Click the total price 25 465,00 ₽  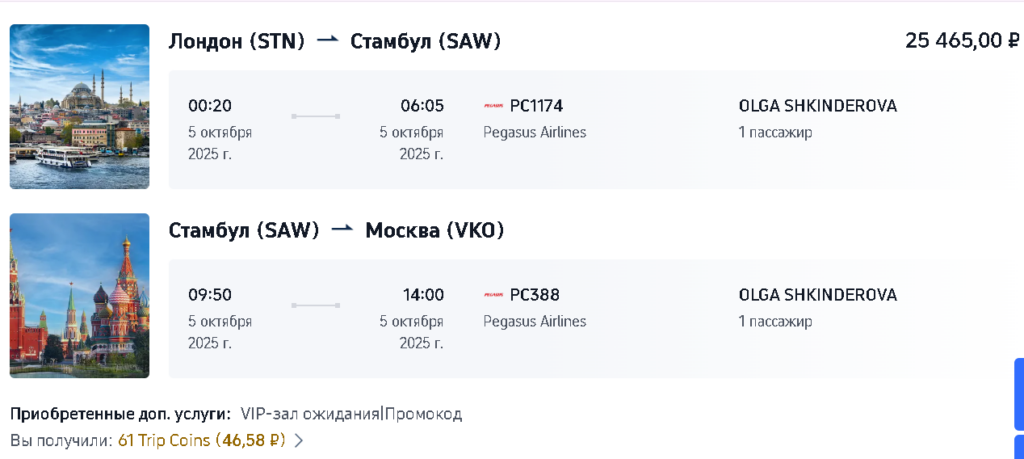click(961, 40)
